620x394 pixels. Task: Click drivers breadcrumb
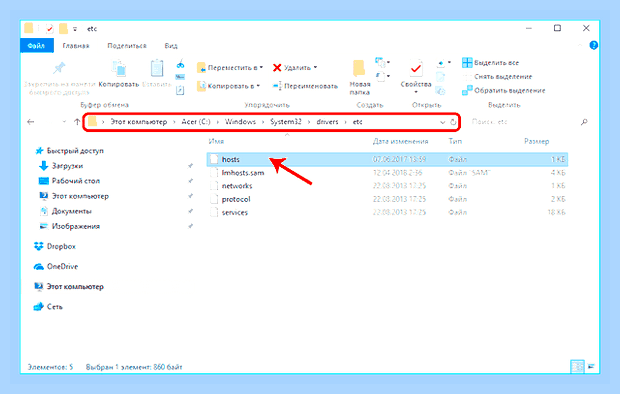click(x=327, y=122)
